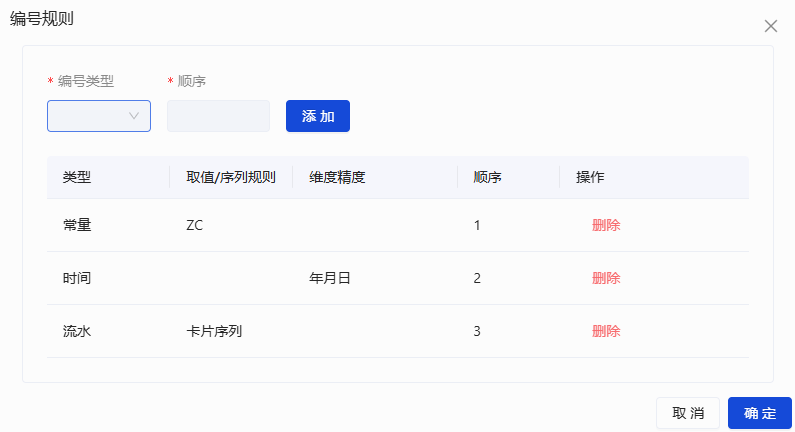This screenshot has width=795, height=432.
Task: Click the 取值/序列规则 column header
Action: click(231, 177)
